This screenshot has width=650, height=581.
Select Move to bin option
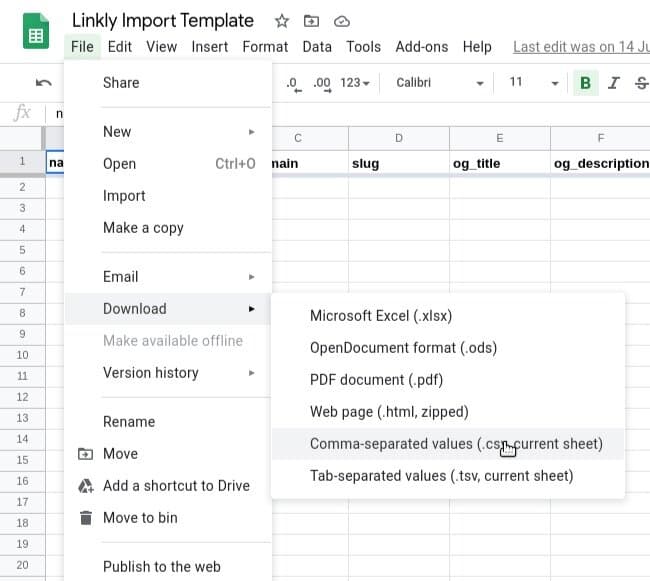point(140,518)
